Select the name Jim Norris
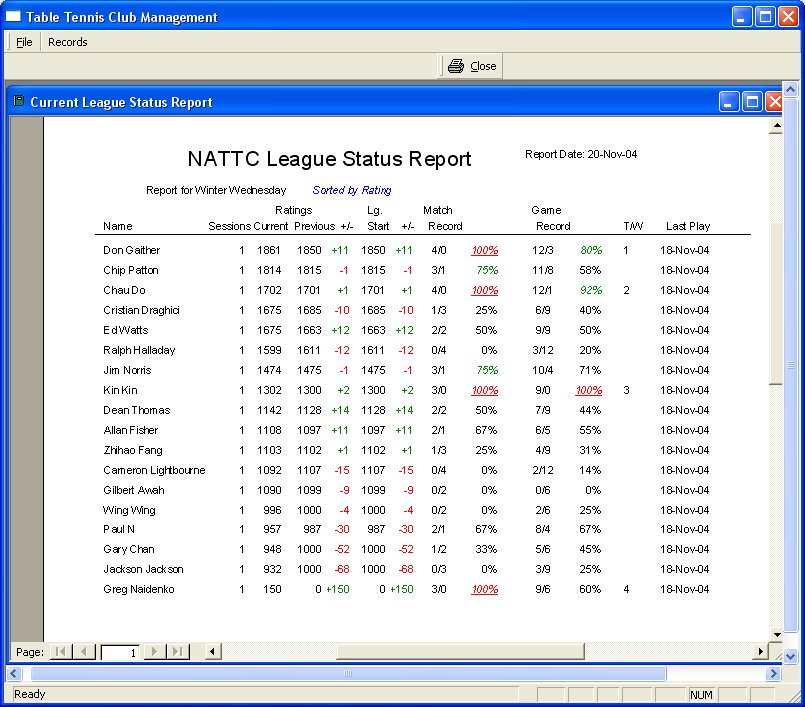The image size is (805, 707). click(127, 370)
